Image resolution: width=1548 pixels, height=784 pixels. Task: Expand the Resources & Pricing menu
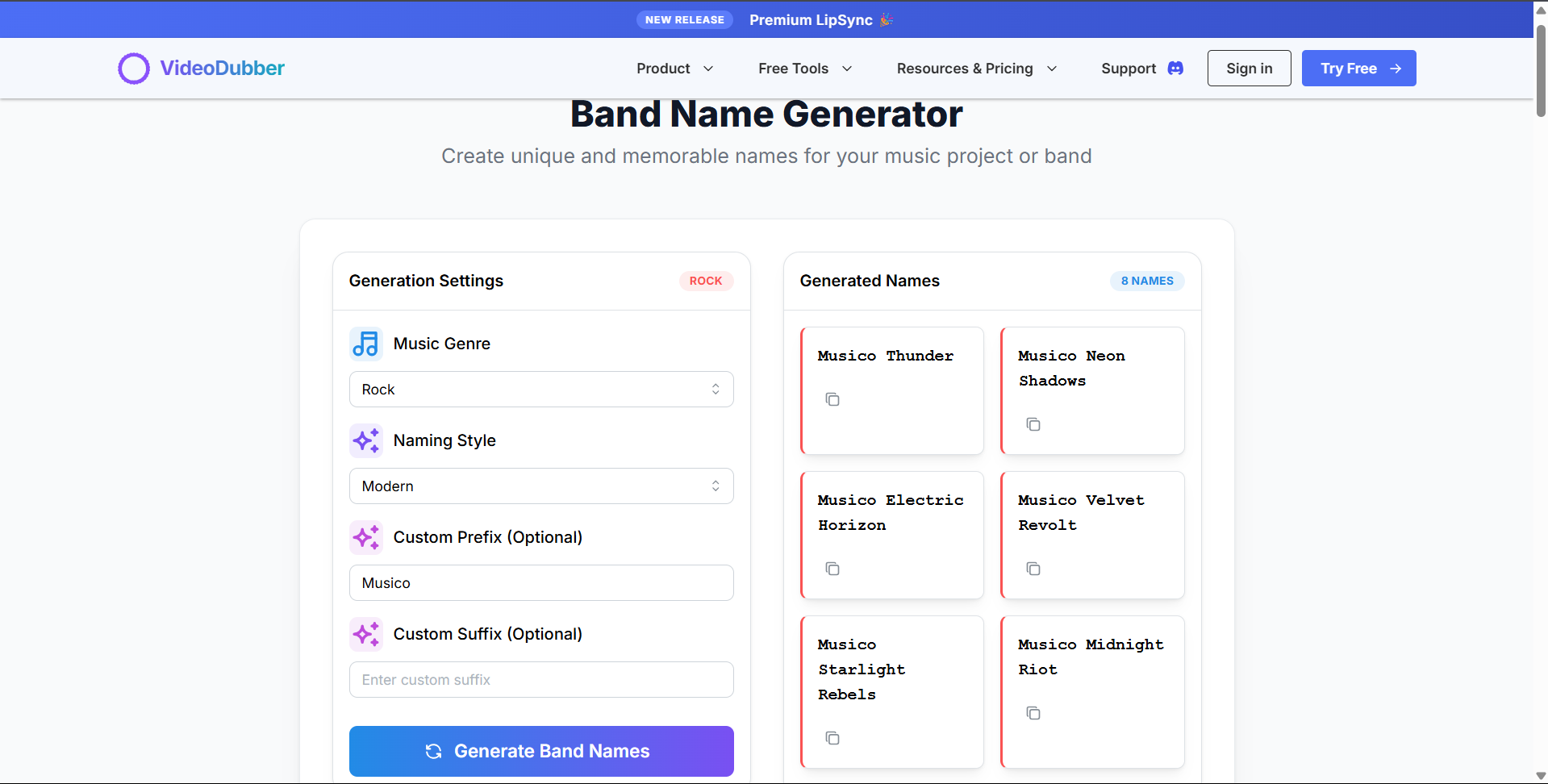point(976,69)
